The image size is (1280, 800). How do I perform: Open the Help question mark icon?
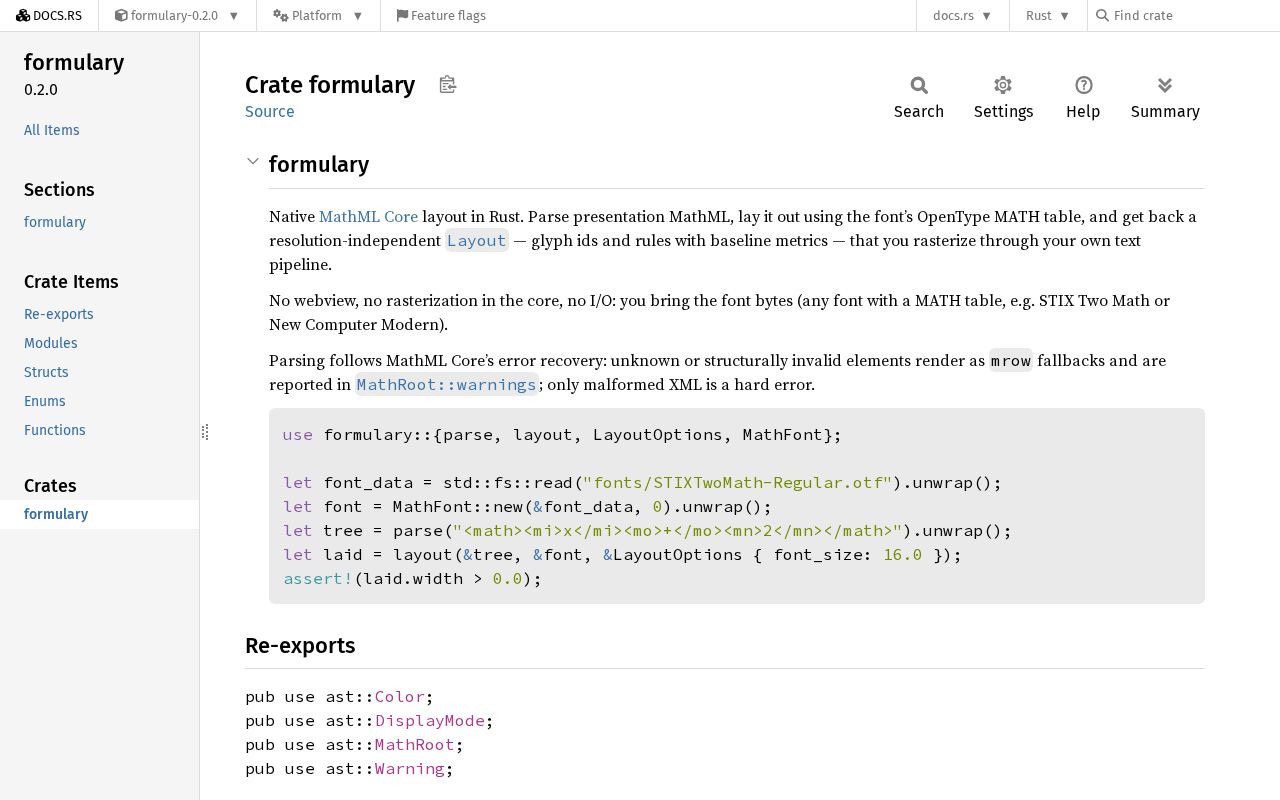[x=1083, y=85]
